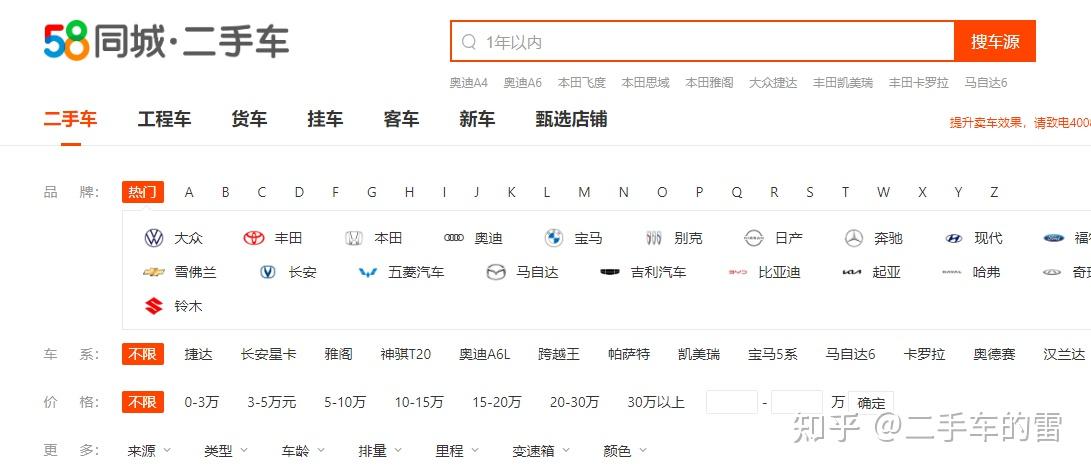This screenshot has height=473, width=1091.
Task: Click the 确定 price confirm button
Action: click(871, 403)
